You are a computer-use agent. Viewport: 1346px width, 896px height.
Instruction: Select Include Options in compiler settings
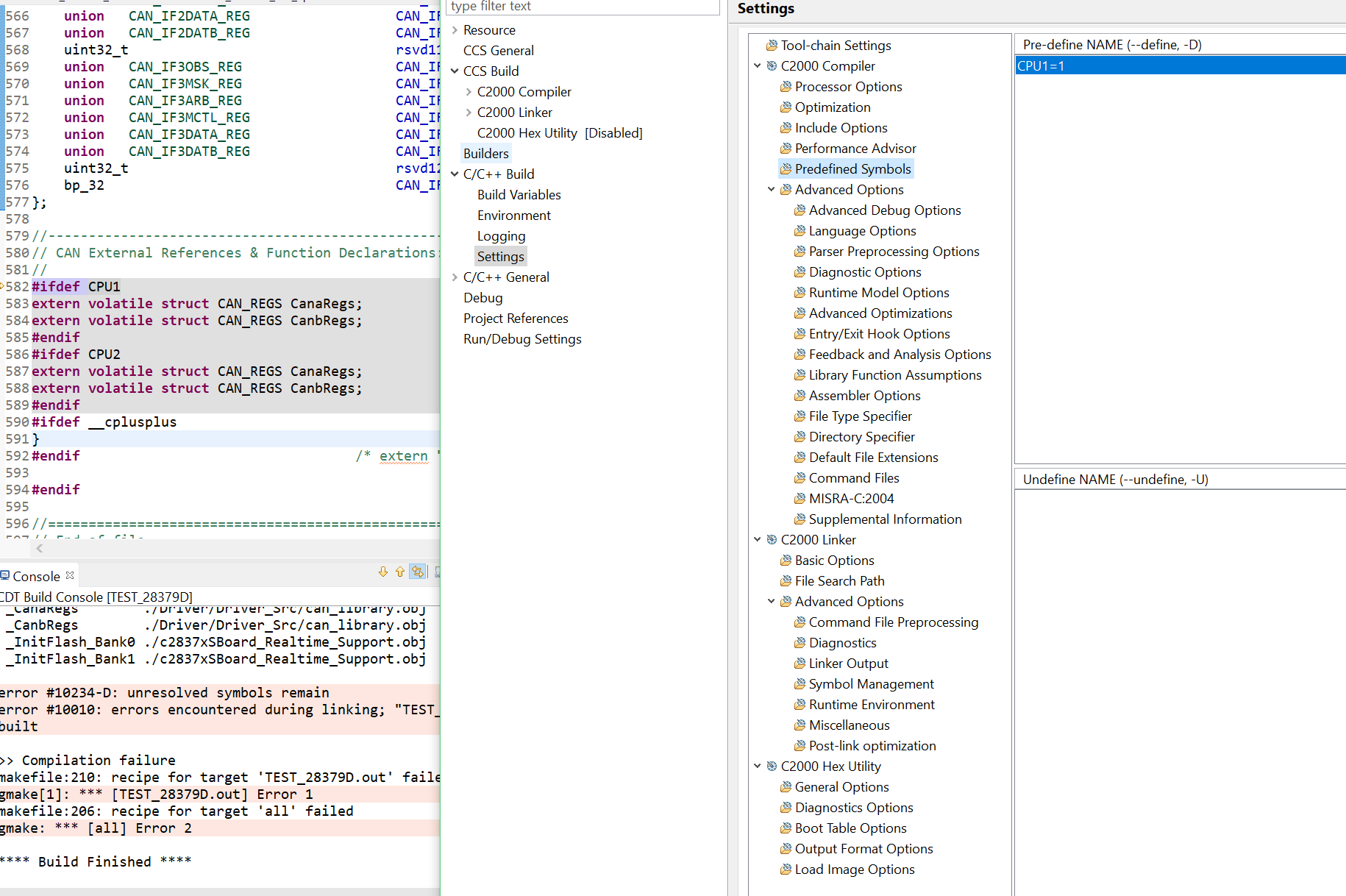(x=841, y=127)
